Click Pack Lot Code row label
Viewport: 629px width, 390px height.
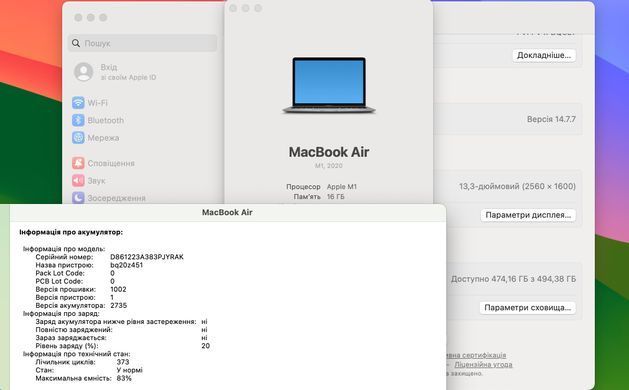coord(60,273)
